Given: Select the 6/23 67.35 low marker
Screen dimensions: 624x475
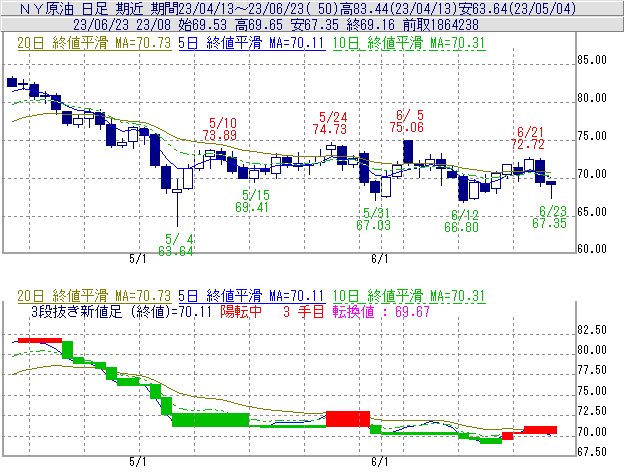Looking at the screenshot, I should tap(550, 217).
